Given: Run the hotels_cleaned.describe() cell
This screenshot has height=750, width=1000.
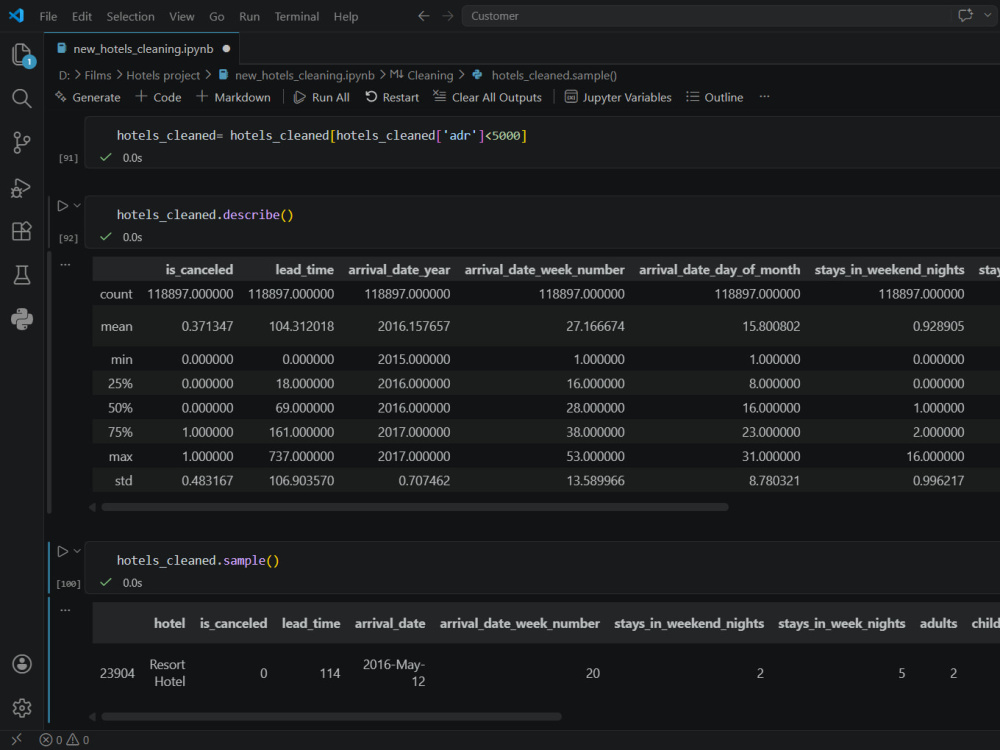Looking at the screenshot, I should pos(62,206).
